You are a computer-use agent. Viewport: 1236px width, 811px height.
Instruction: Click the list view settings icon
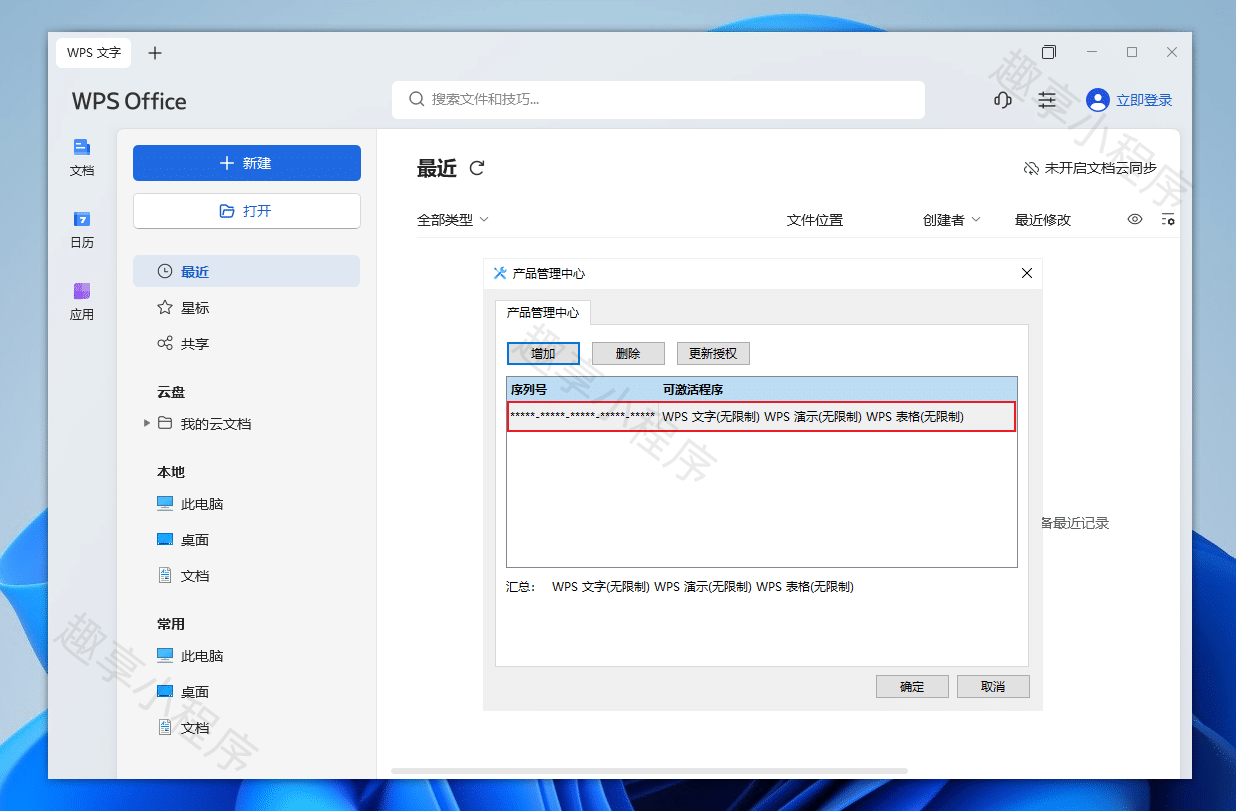coord(1167,220)
